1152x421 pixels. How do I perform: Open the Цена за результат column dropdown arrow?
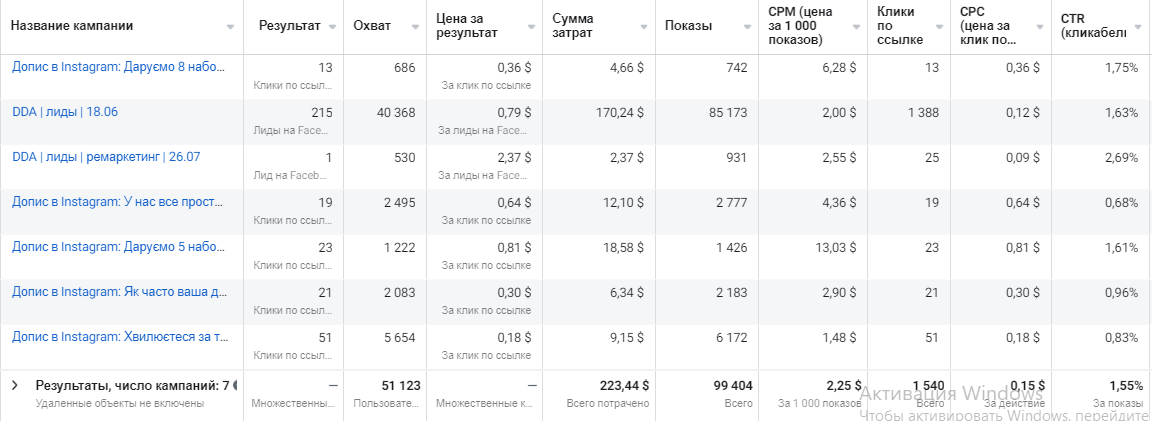(x=532, y=27)
